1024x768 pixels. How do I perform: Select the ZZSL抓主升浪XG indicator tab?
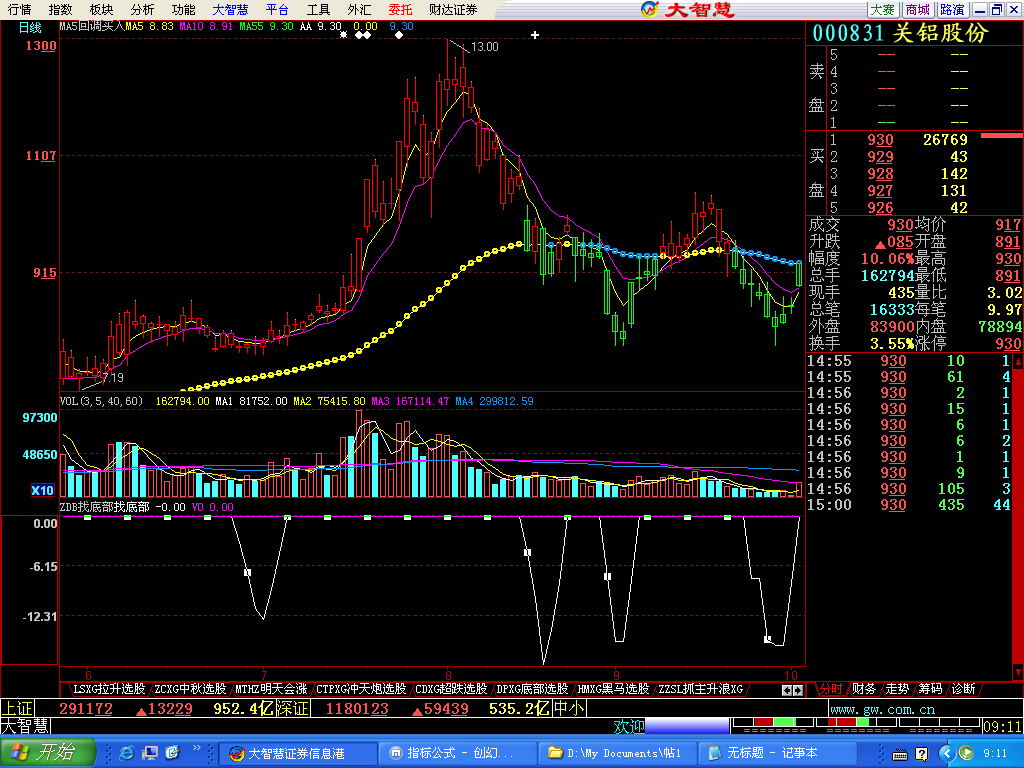pos(701,688)
